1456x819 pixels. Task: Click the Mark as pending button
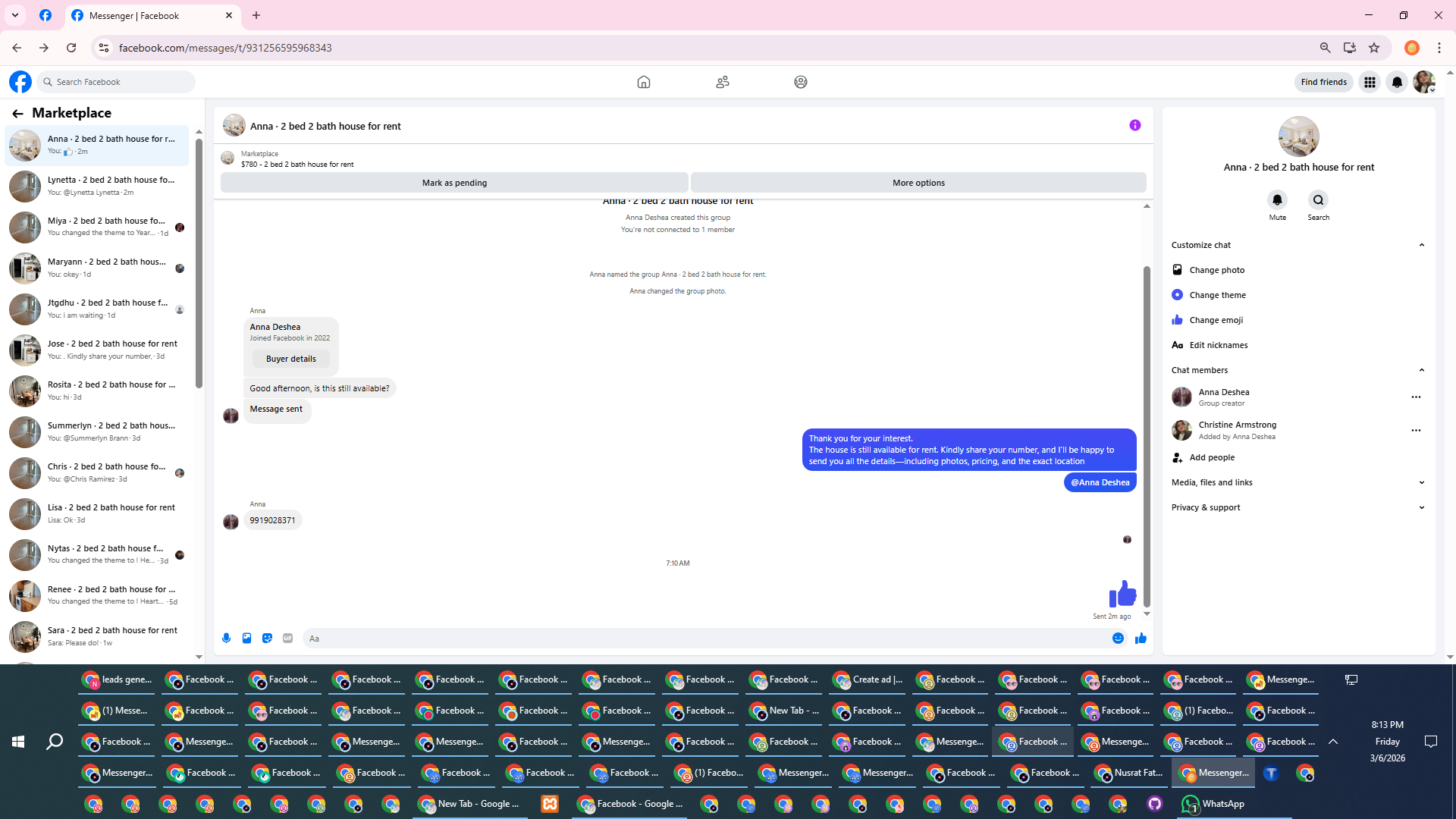454,183
